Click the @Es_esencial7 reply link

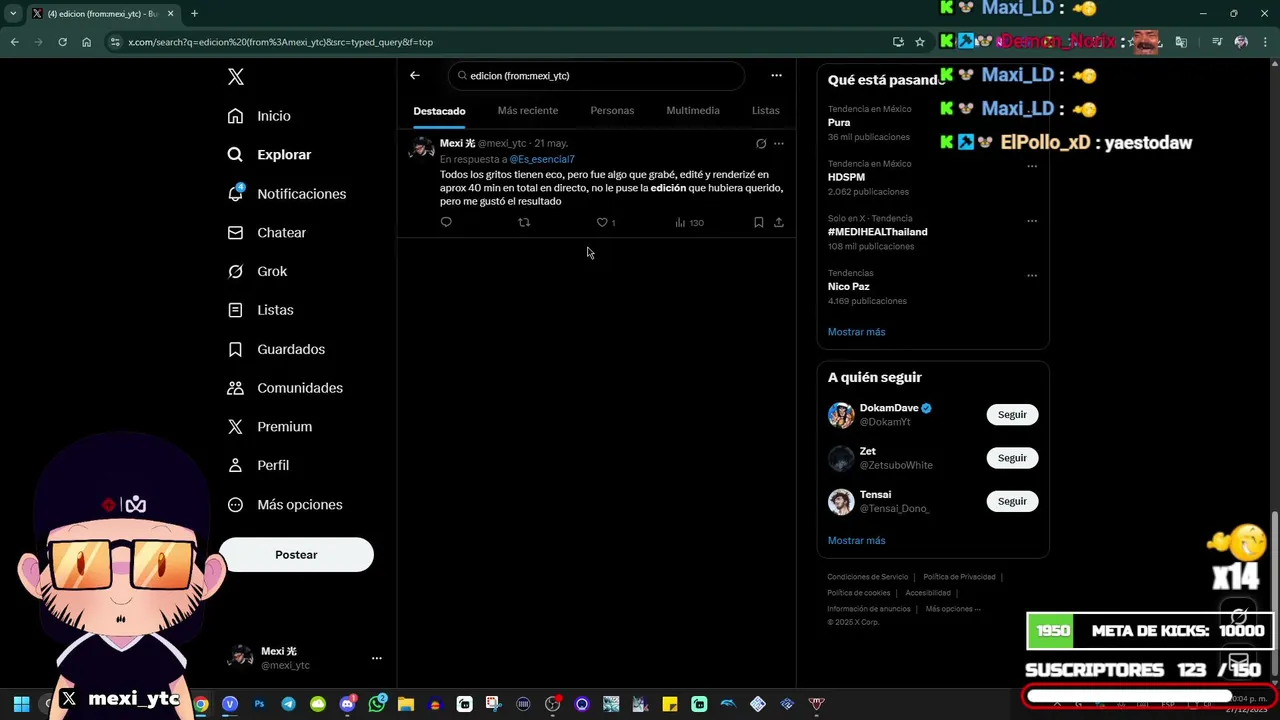point(542,159)
